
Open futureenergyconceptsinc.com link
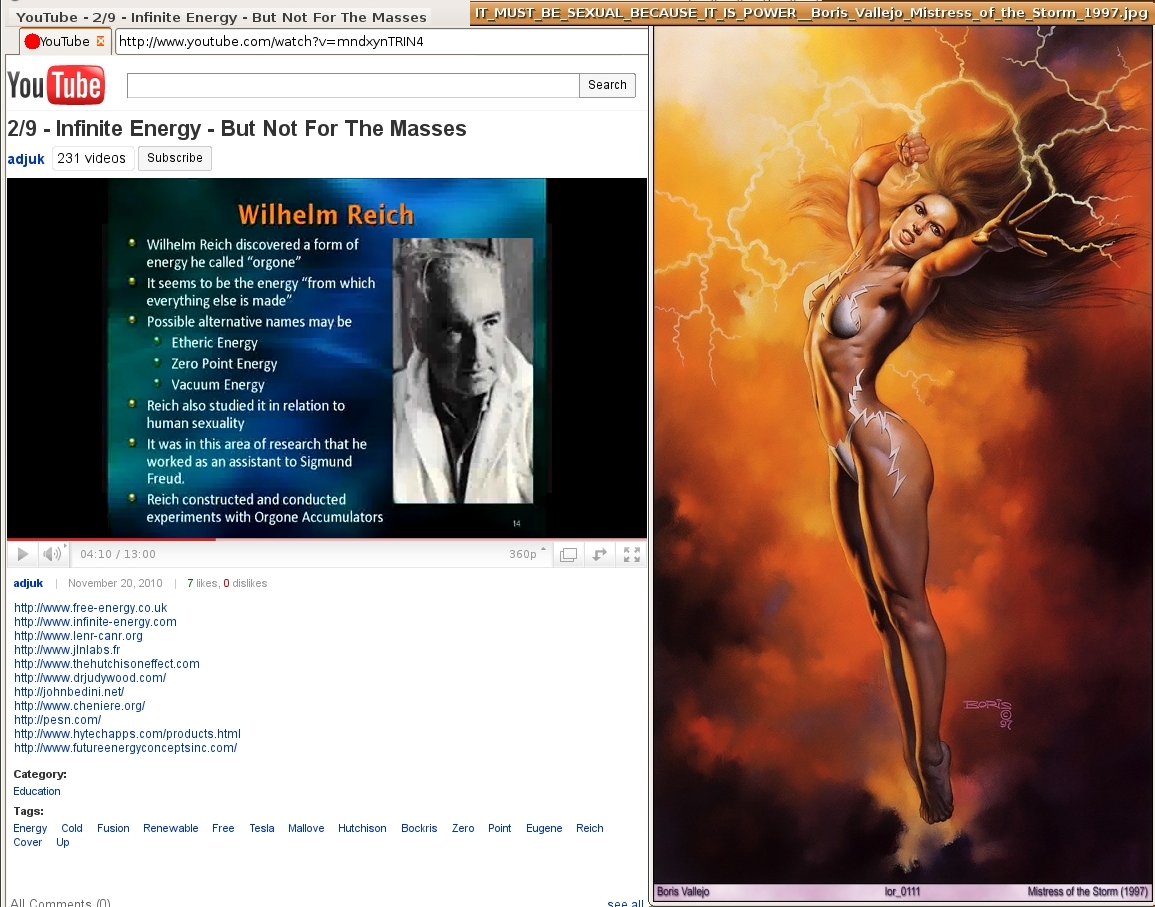pos(125,748)
